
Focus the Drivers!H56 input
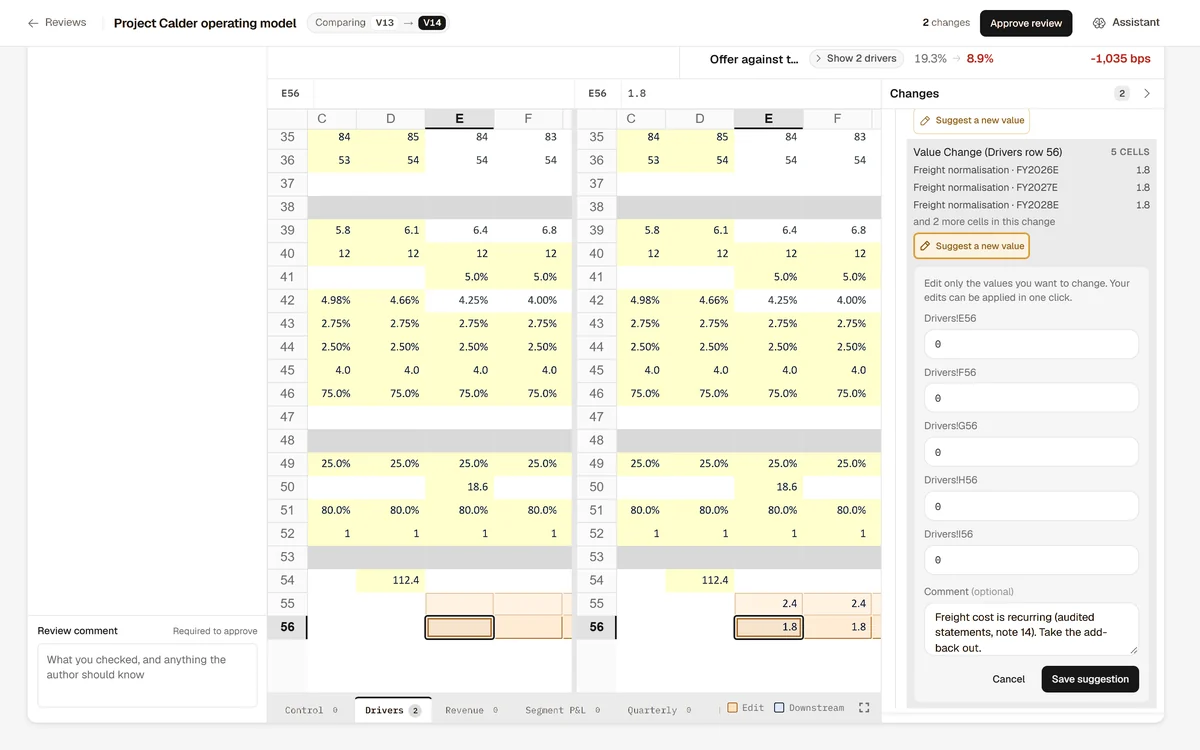pos(1031,506)
